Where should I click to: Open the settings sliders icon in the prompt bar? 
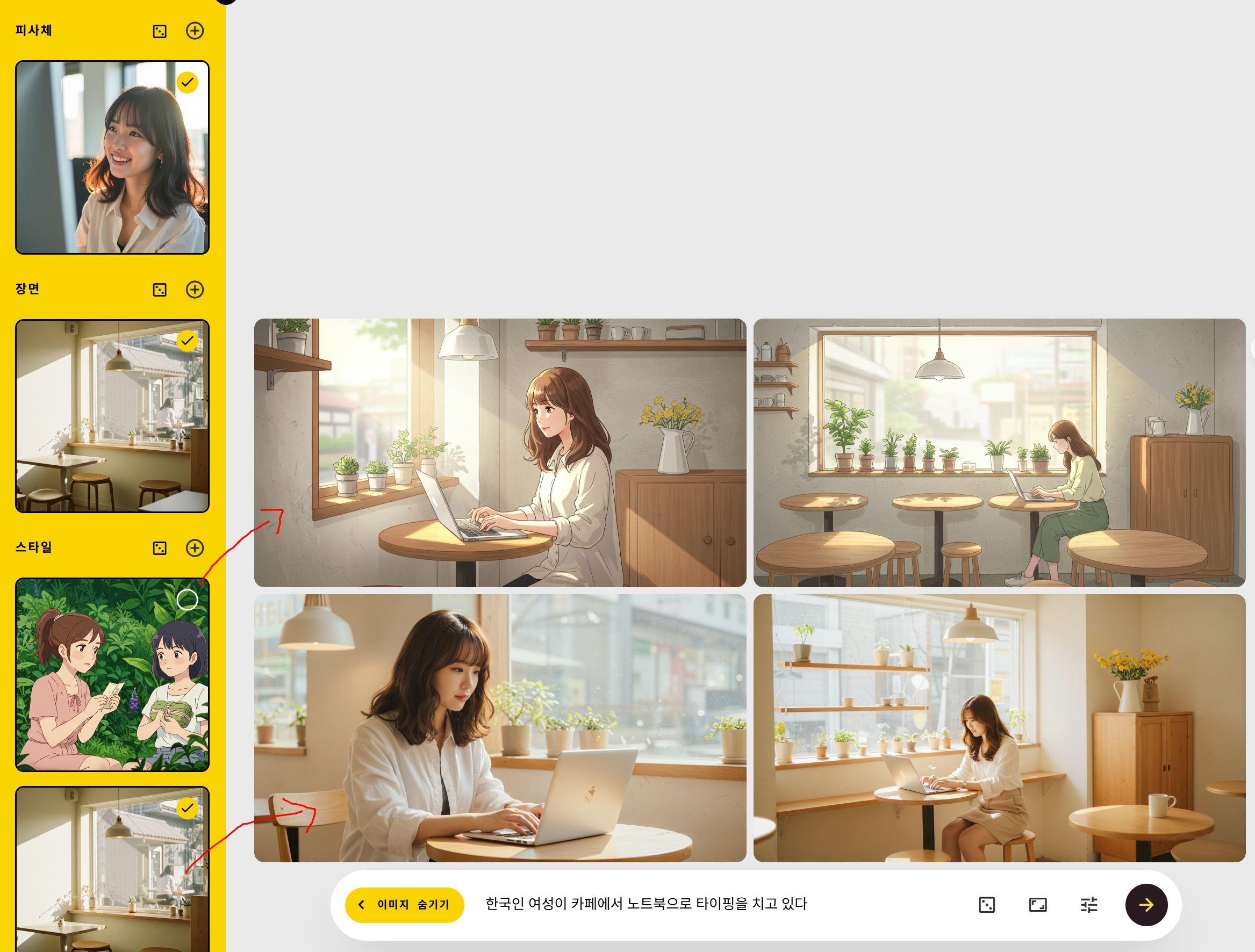coord(1089,905)
